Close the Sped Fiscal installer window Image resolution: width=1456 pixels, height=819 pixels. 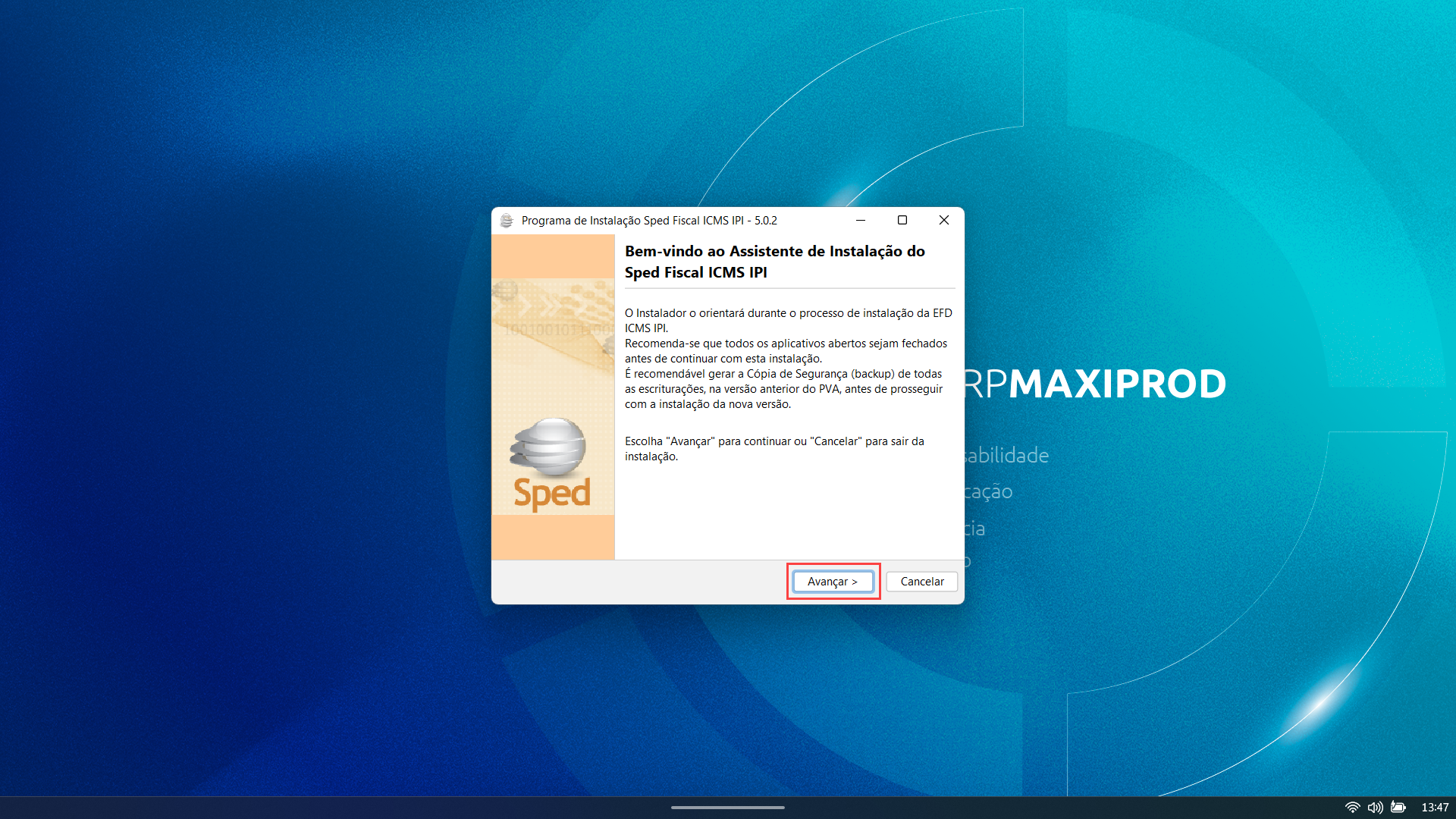click(944, 220)
